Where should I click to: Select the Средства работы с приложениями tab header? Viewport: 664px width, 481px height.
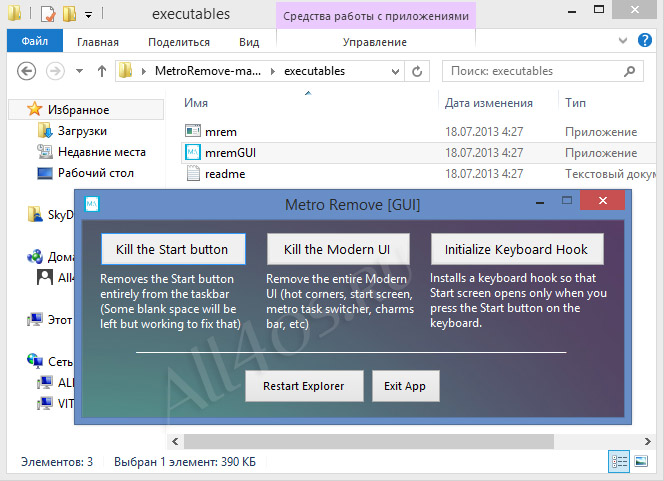376,16
